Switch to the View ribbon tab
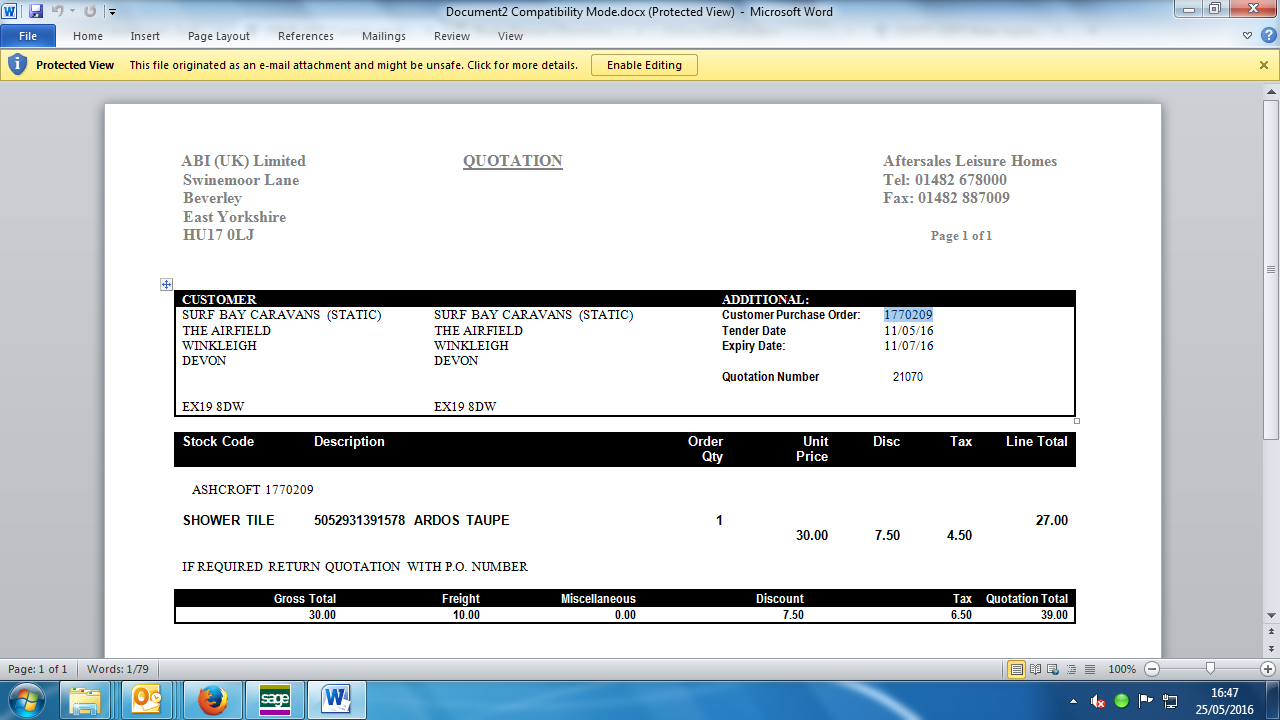The height and width of the screenshot is (720, 1280). click(x=510, y=36)
